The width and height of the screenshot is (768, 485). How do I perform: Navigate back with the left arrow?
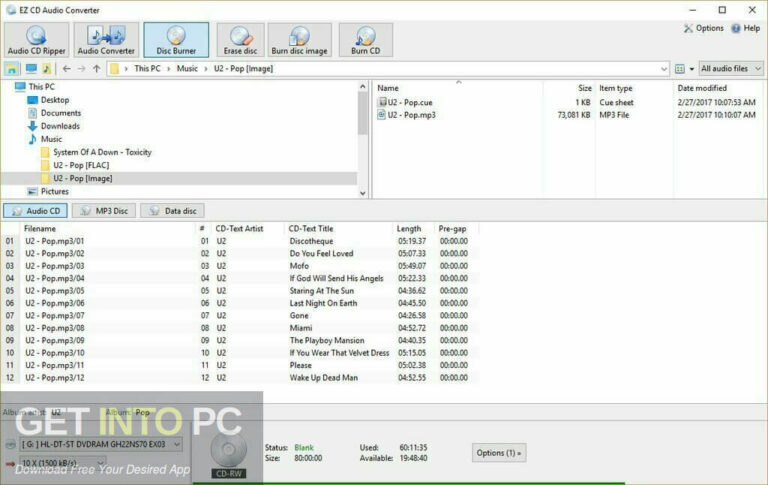coord(67,69)
